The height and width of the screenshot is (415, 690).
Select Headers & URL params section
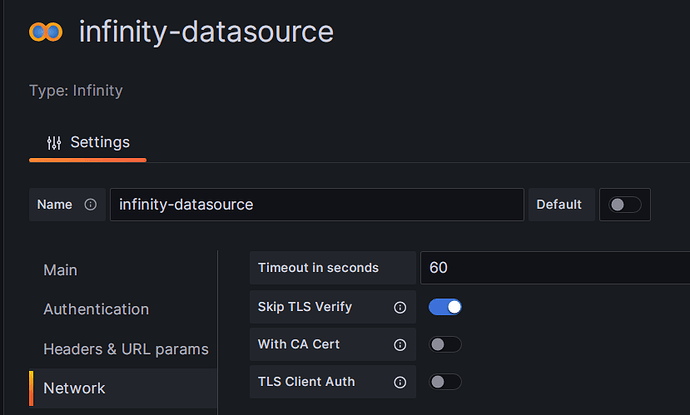125,349
